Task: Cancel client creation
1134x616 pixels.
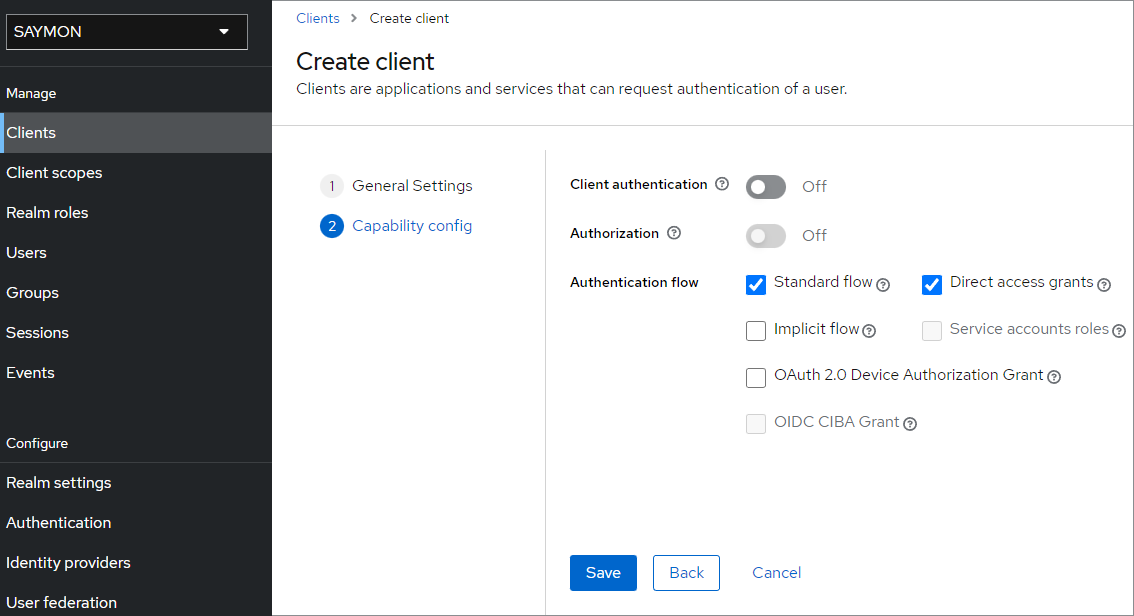Action: [777, 573]
